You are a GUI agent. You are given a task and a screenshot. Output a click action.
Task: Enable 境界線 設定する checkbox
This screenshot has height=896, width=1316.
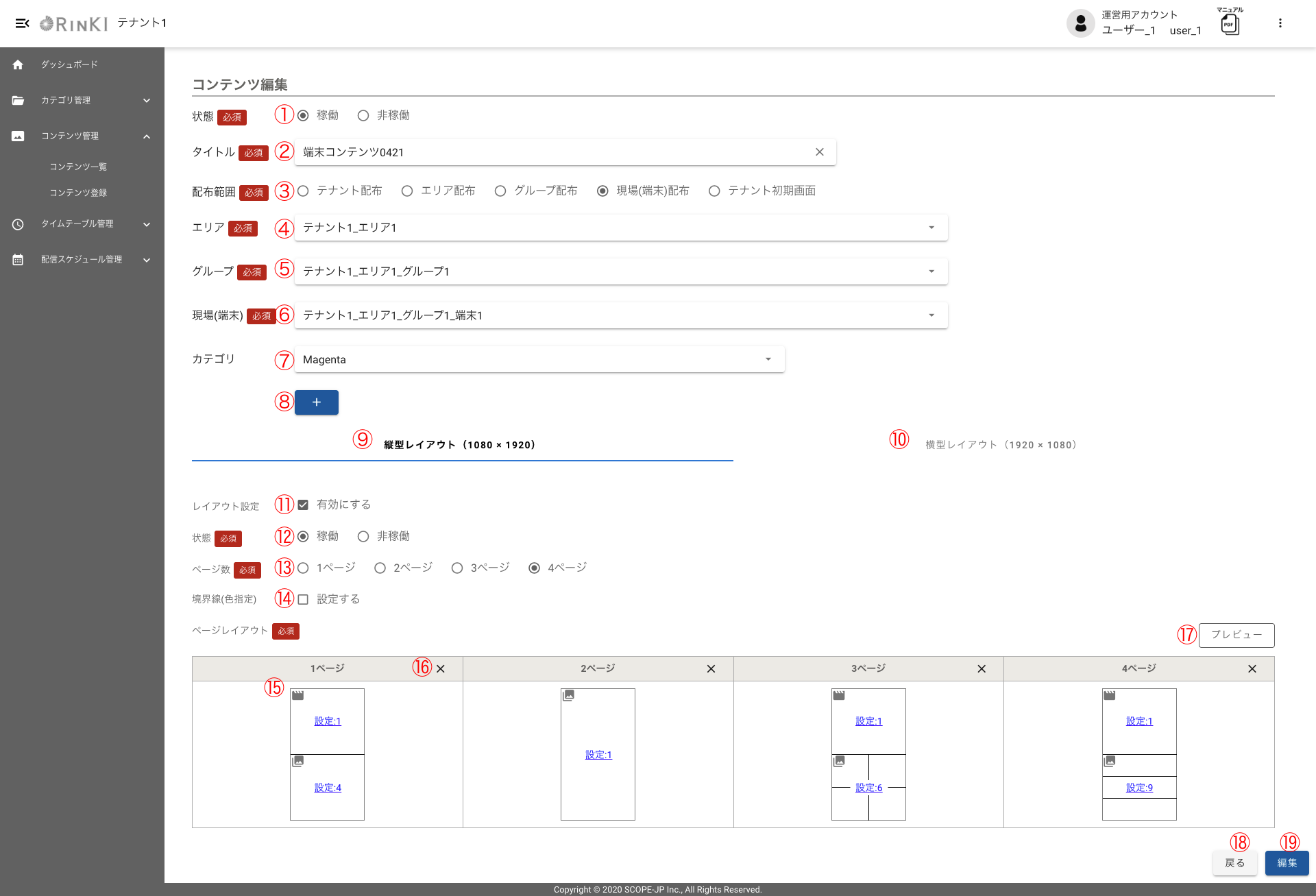coord(303,600)
